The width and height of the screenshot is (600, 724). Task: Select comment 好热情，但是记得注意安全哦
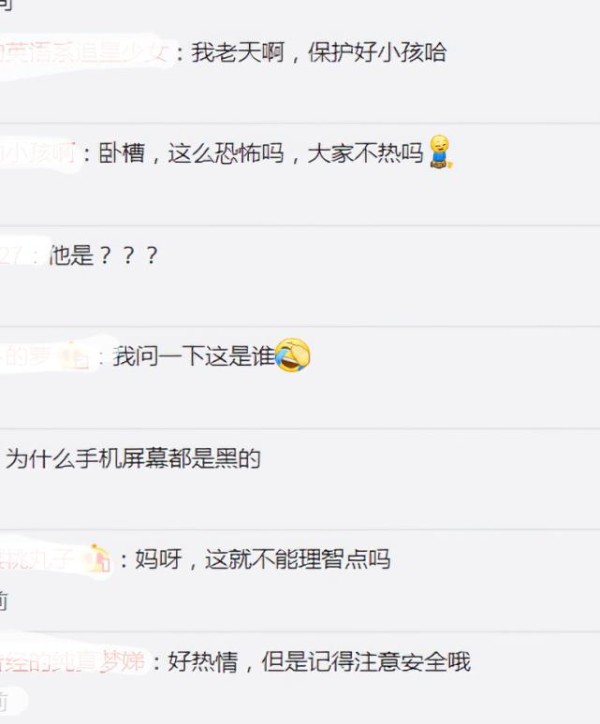coord(319,661)
